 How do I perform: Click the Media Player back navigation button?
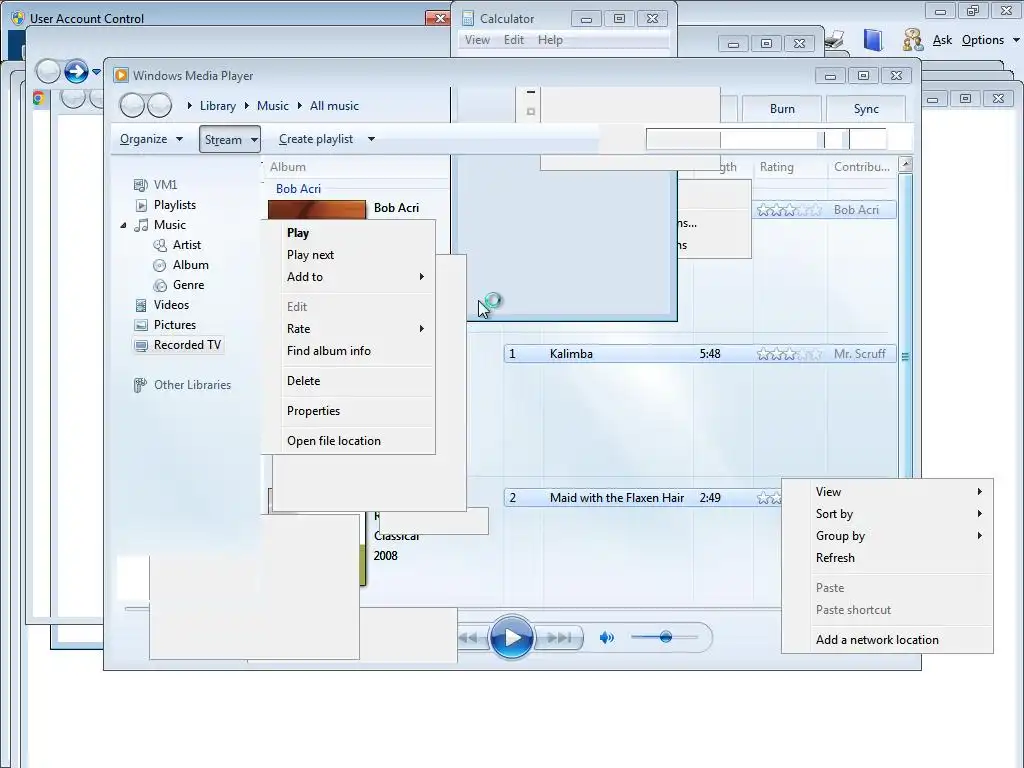point(132,105)
